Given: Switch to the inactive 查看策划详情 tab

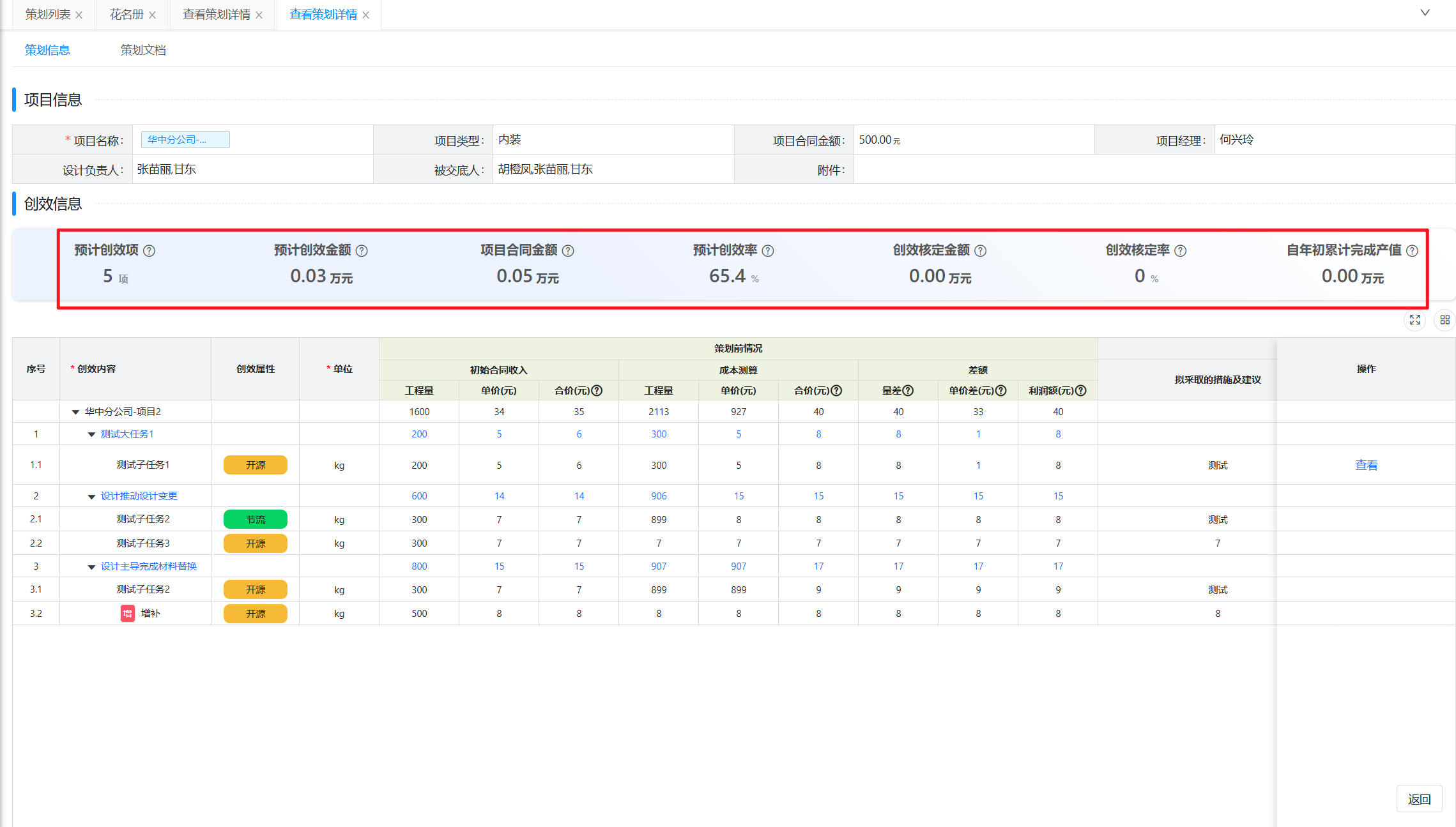Looking at the screenshot, I should 217,15.
